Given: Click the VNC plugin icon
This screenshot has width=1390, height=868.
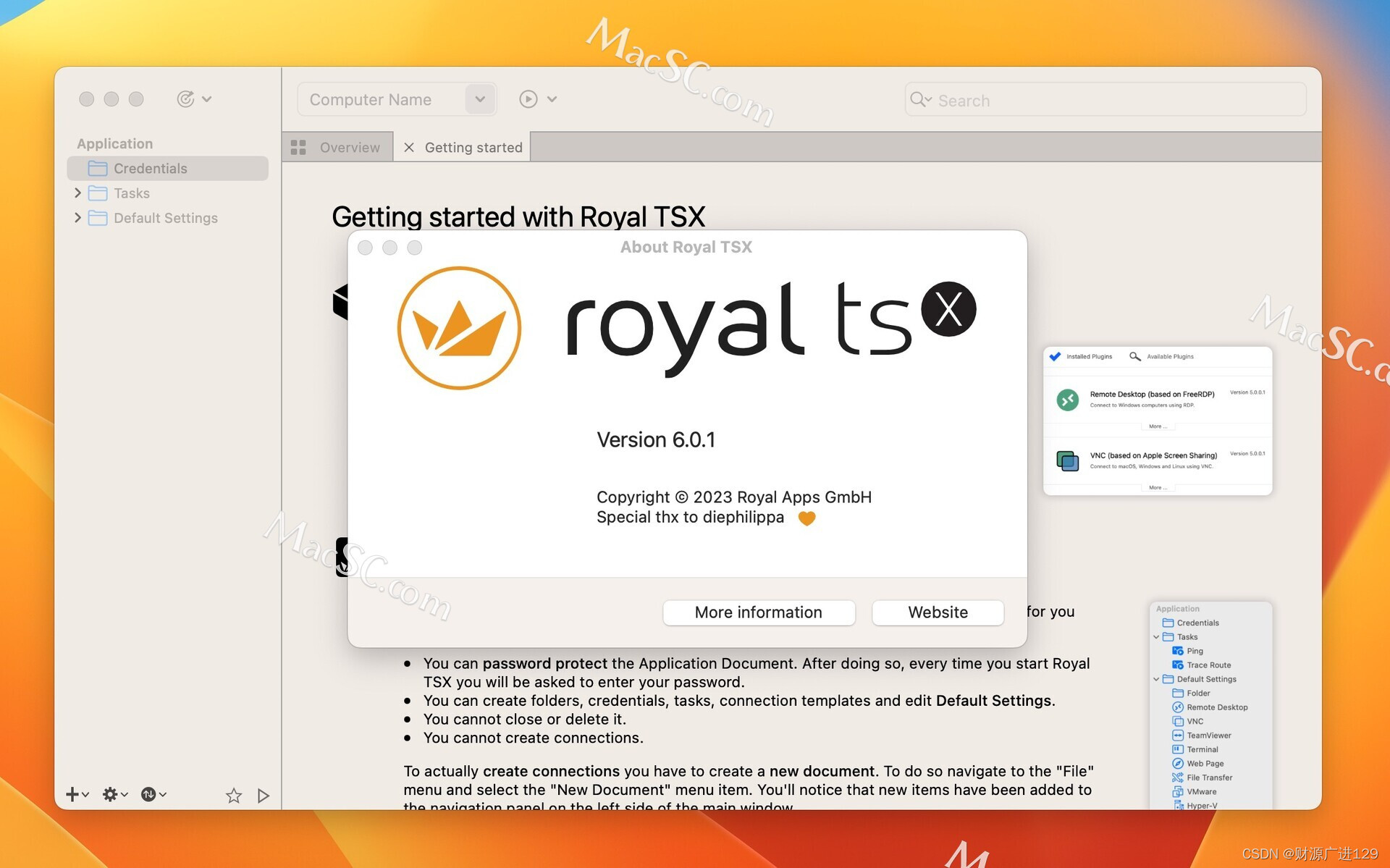Looking at the screenshot, I should (1068, 460).
